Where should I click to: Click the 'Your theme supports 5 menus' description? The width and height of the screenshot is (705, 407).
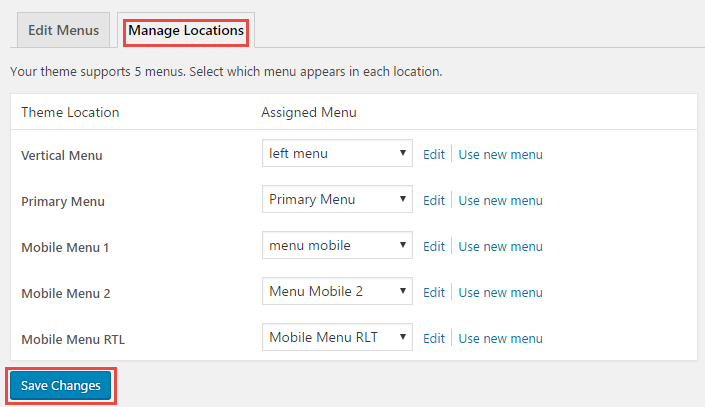tap(226, 72)
